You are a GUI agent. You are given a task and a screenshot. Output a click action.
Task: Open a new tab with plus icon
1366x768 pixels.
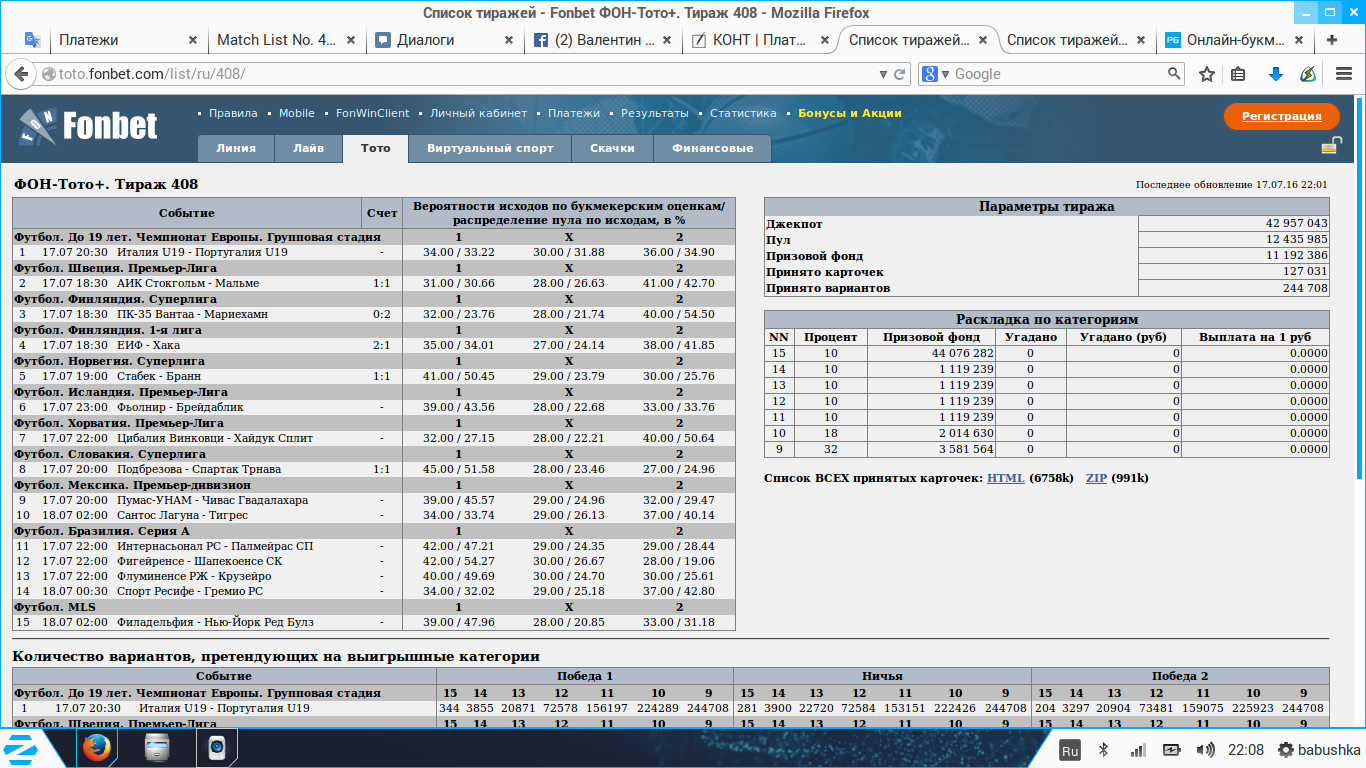1331,40
